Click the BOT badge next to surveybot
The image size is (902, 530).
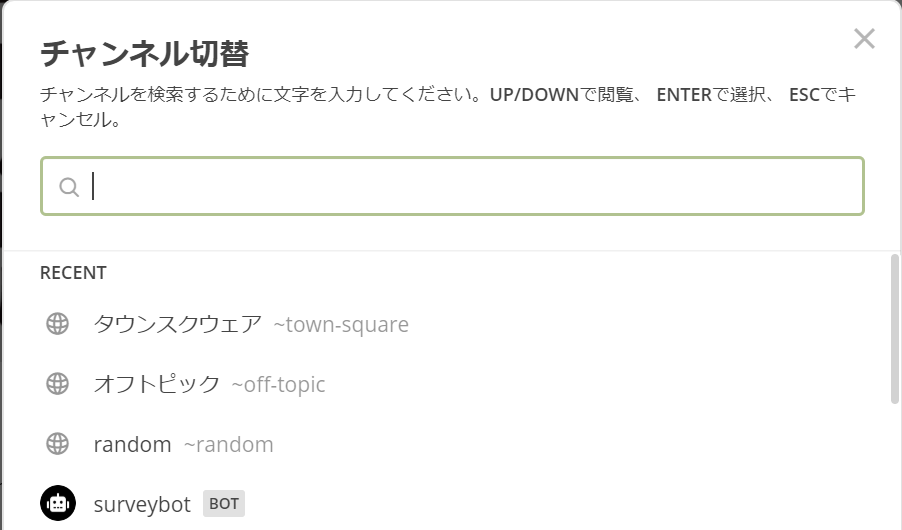[x=224, y=504]
